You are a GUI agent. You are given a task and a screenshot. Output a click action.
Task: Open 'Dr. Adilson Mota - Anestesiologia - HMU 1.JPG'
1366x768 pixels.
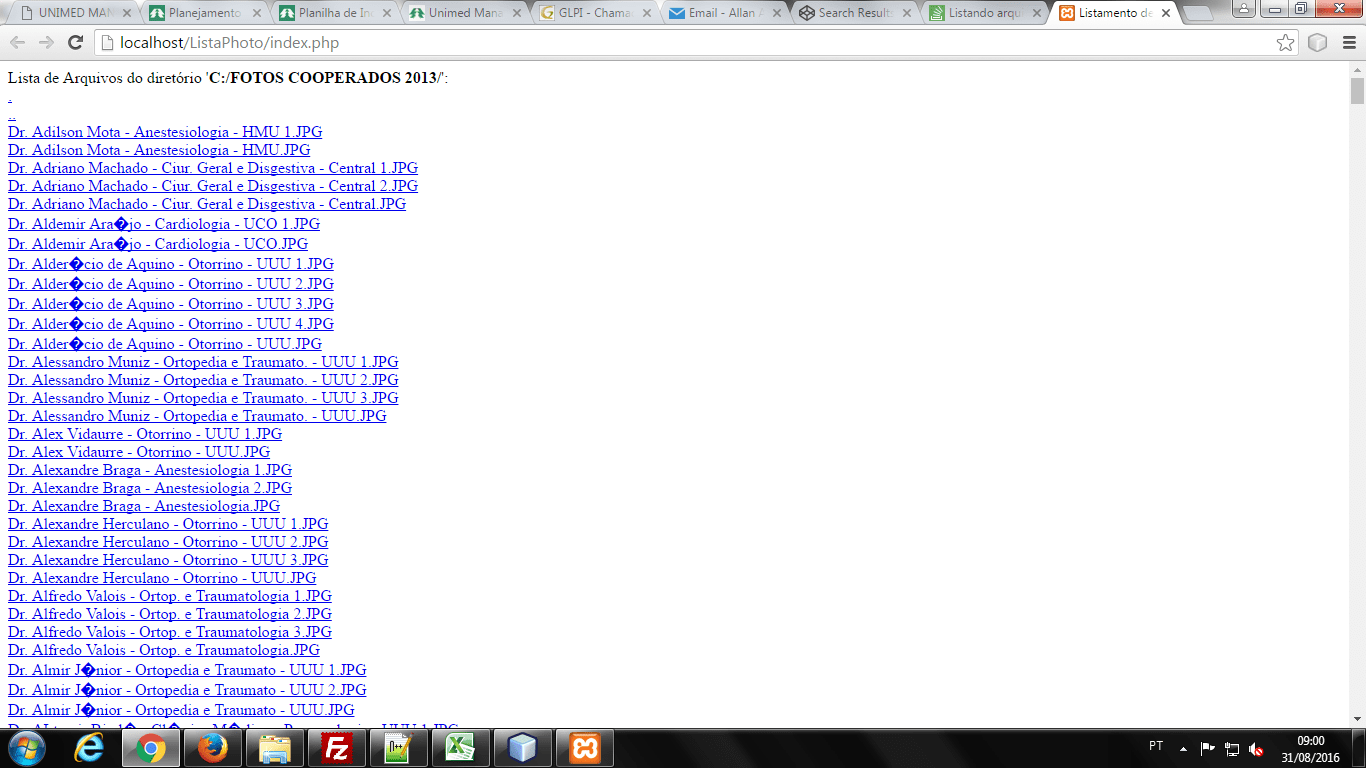coord(165,132)
